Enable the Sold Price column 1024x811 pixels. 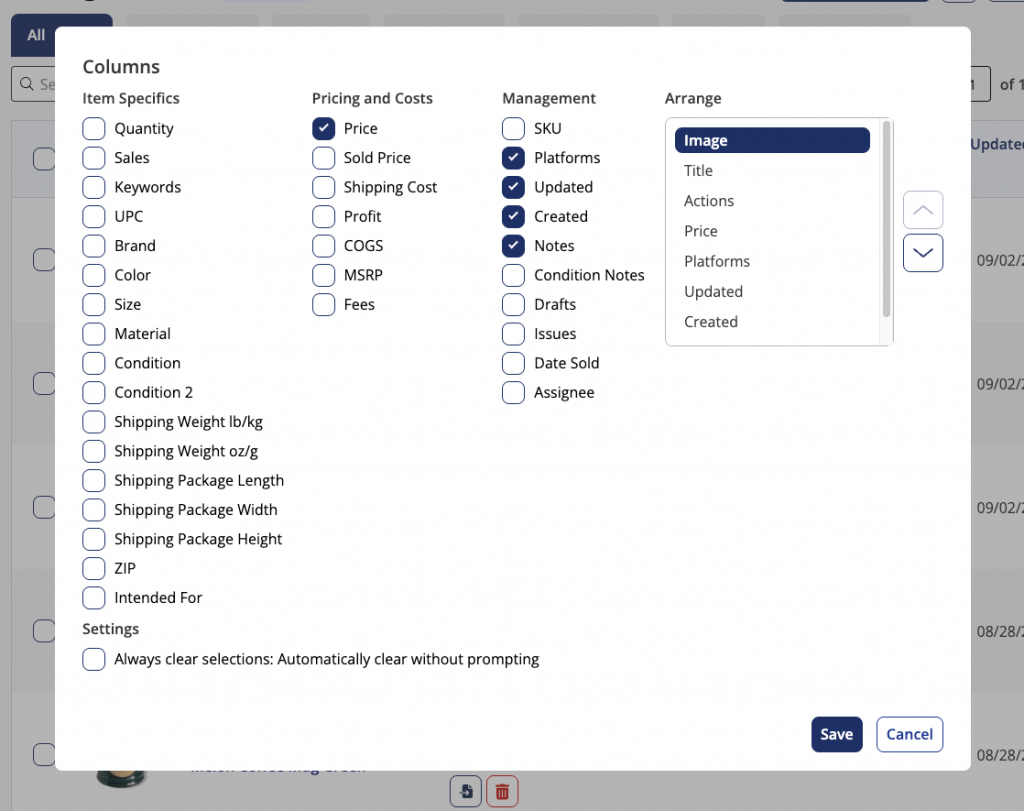[x=323, y=158]
